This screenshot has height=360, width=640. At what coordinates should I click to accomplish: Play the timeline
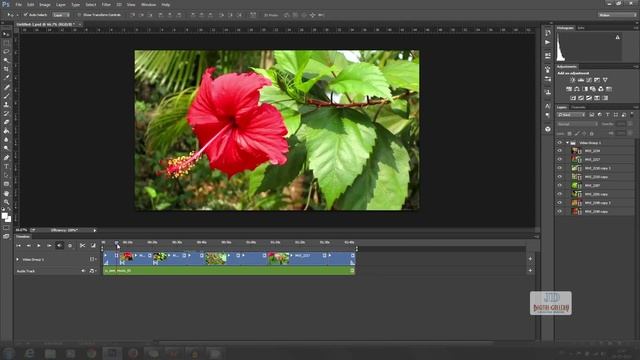39,245
